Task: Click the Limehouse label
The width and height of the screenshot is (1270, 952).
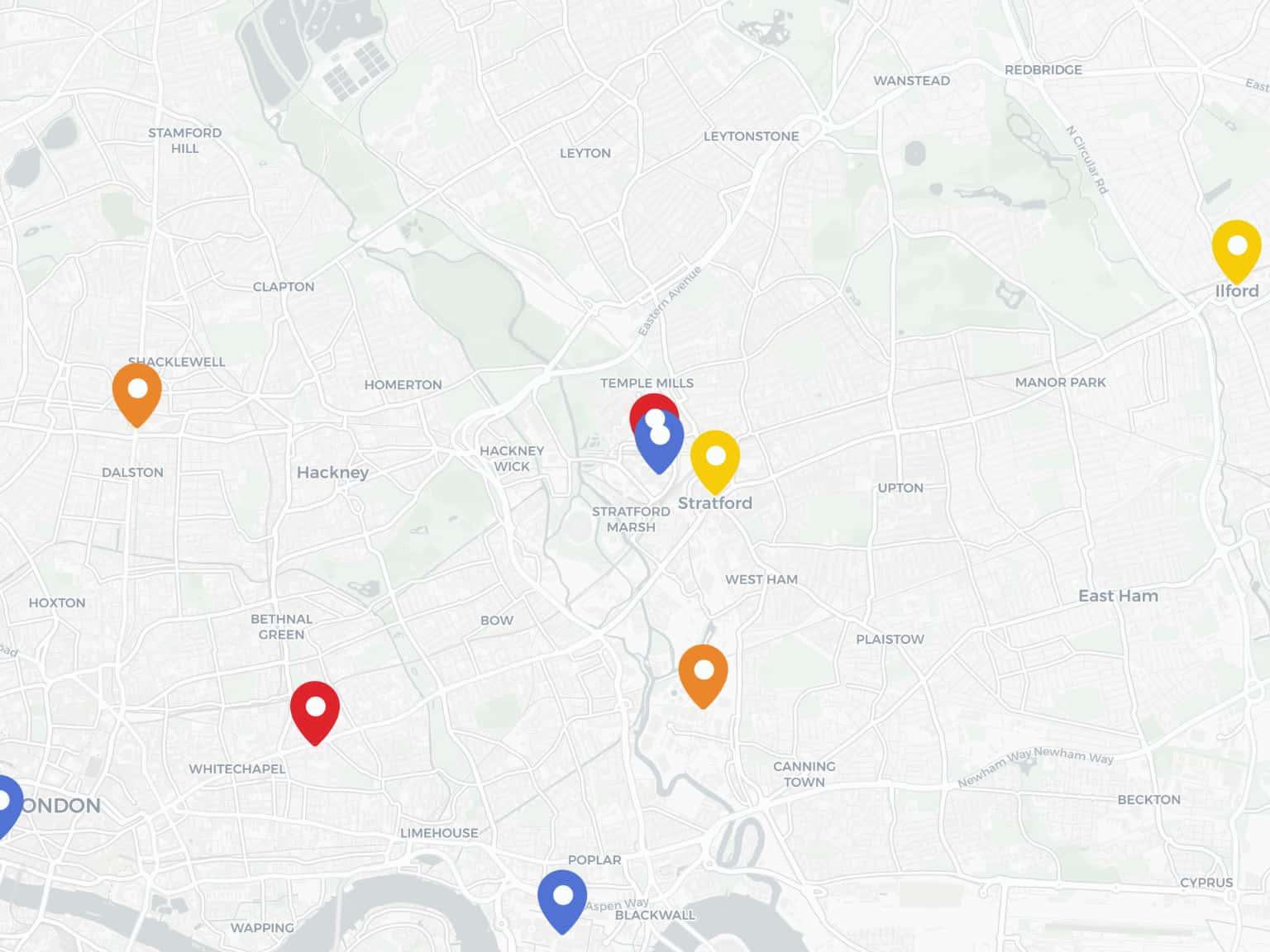Action: tap(439, 833)
